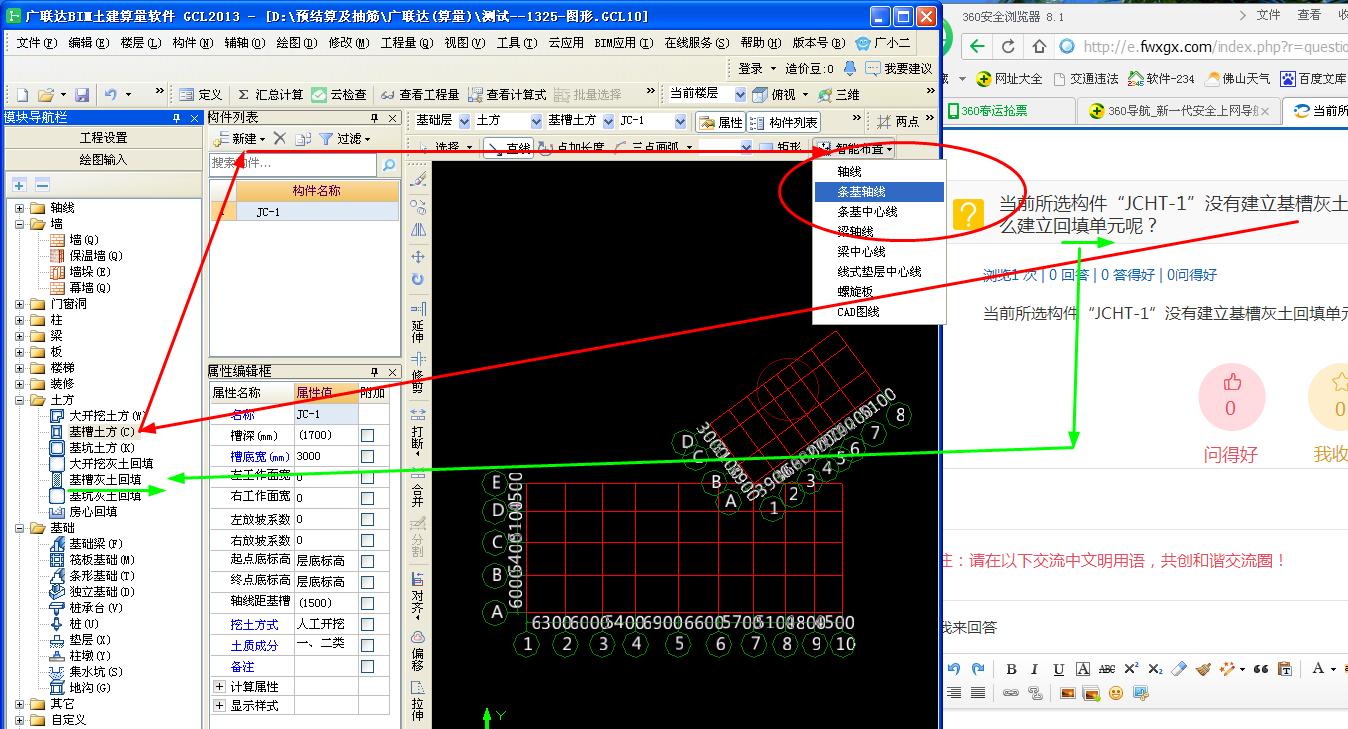Image resolution: width=1348 pixels, height=729 pixels.
Task: Click the undo arrow icon
Action: click(110, 94)
